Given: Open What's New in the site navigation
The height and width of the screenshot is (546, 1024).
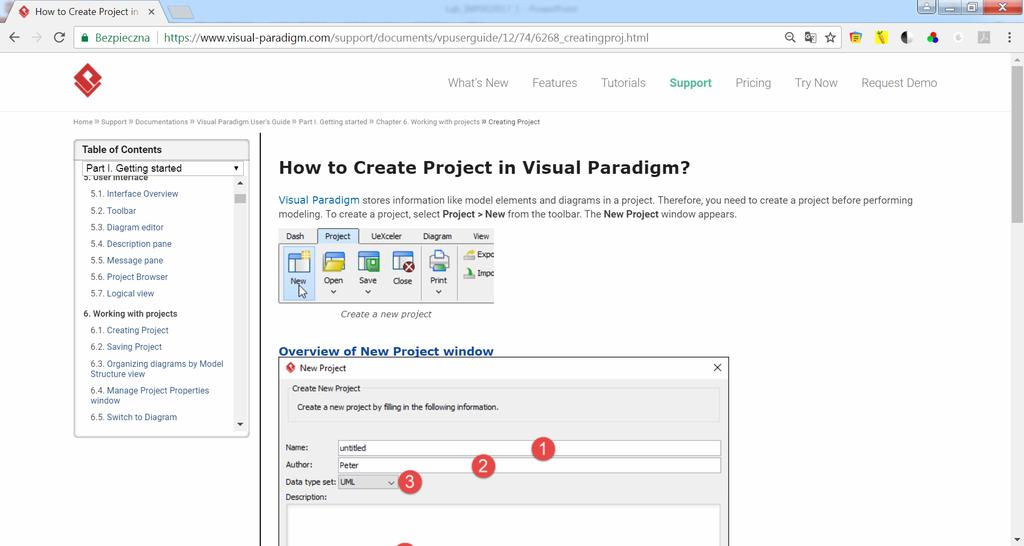Looking at the screenshot, I should tap(478, 83).
